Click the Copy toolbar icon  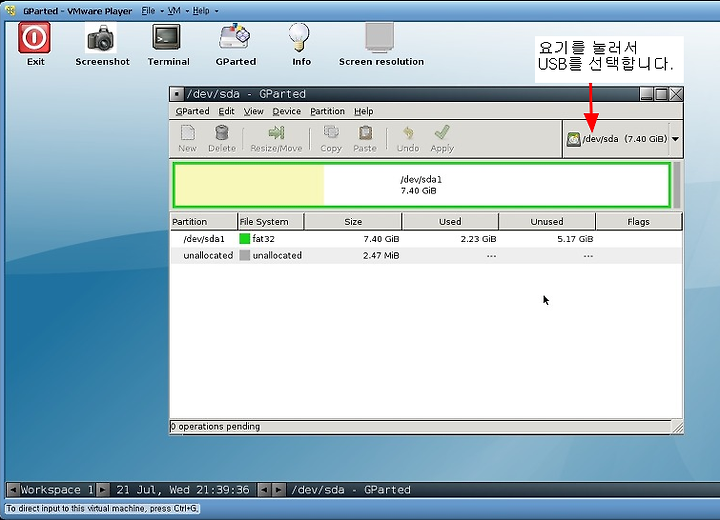click(331, 139)
